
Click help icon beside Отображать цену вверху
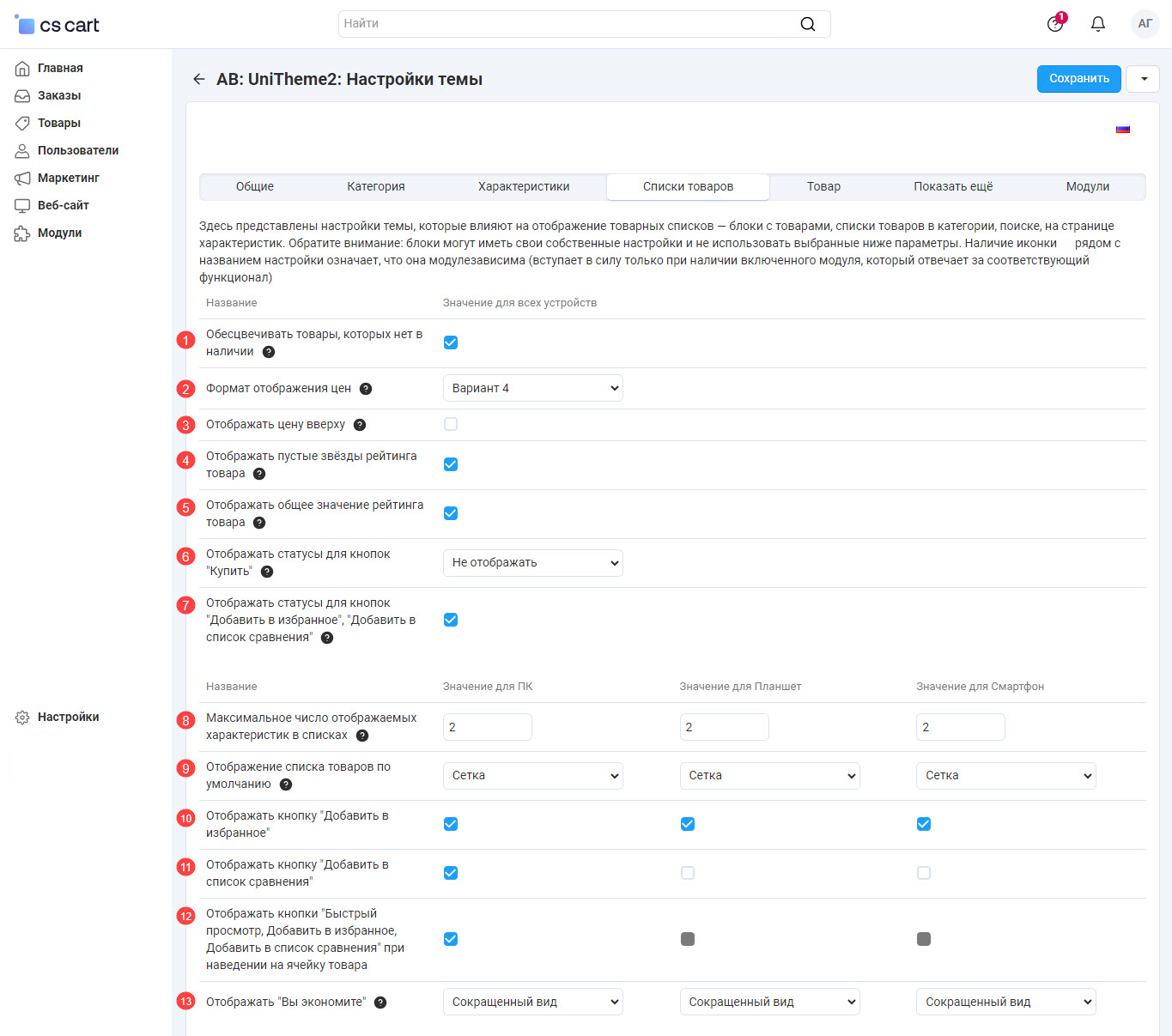pyautogui.click(x=360, y=425)
